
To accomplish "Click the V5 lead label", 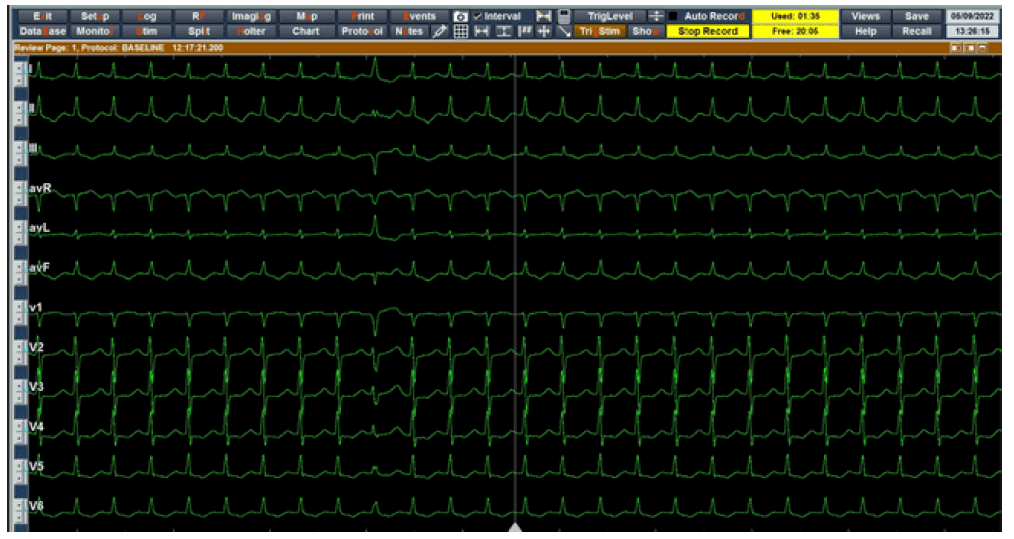I will point(36,466).
